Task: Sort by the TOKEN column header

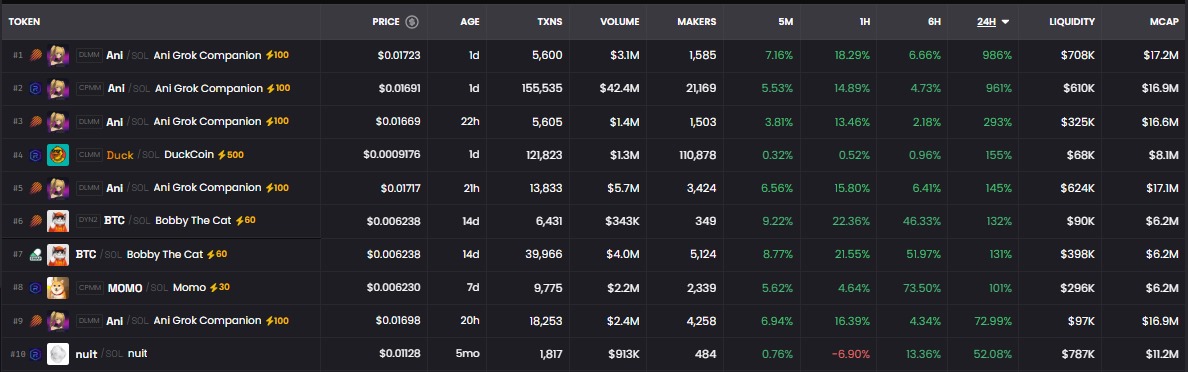Action: (24, 22)
